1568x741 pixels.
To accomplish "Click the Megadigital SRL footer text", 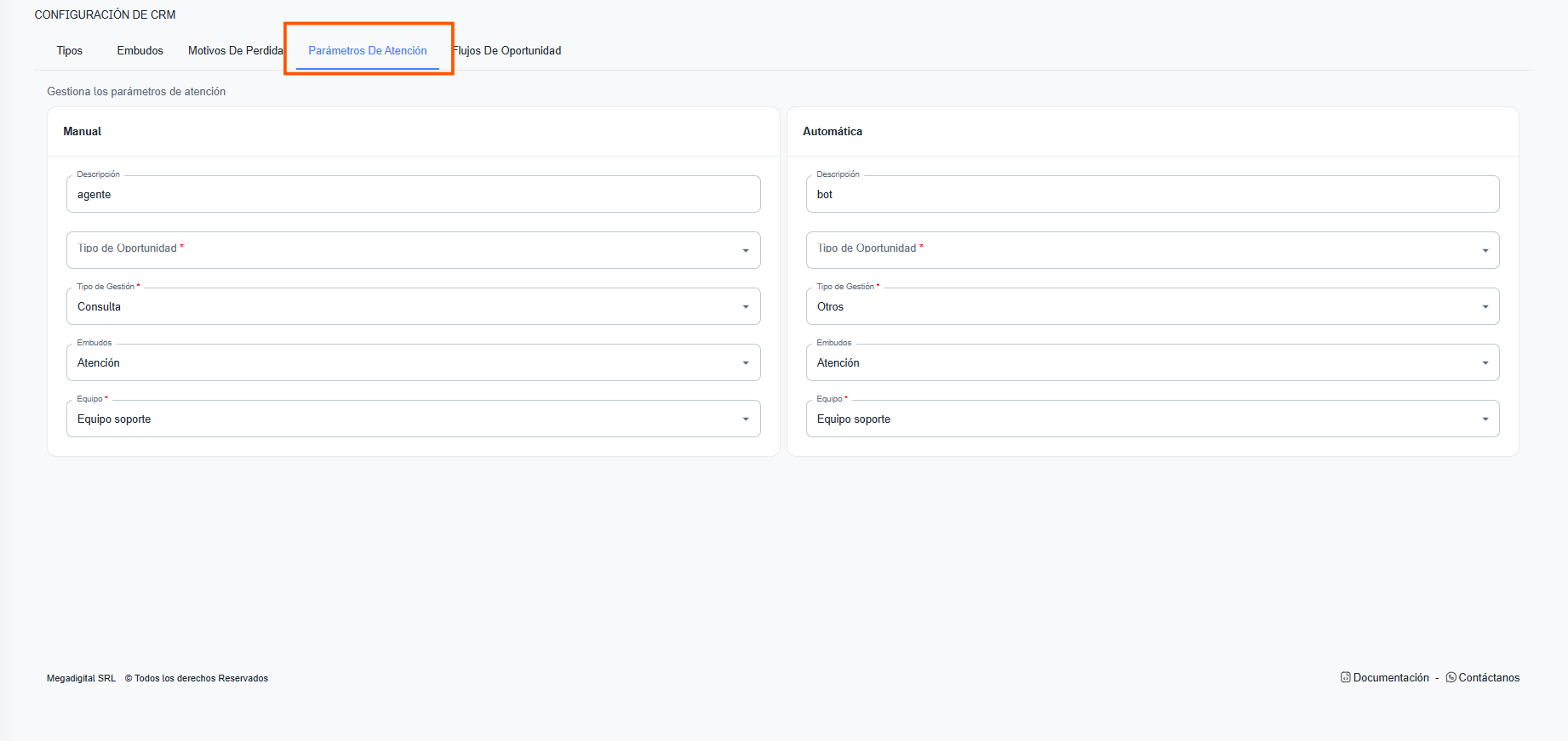I will [81, 678].
